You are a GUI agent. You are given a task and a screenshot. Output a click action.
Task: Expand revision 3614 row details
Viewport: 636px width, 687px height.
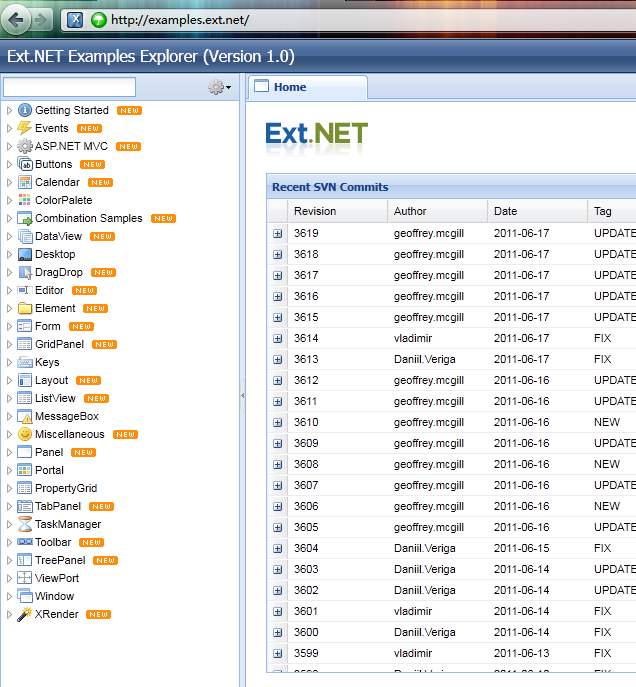278,339
